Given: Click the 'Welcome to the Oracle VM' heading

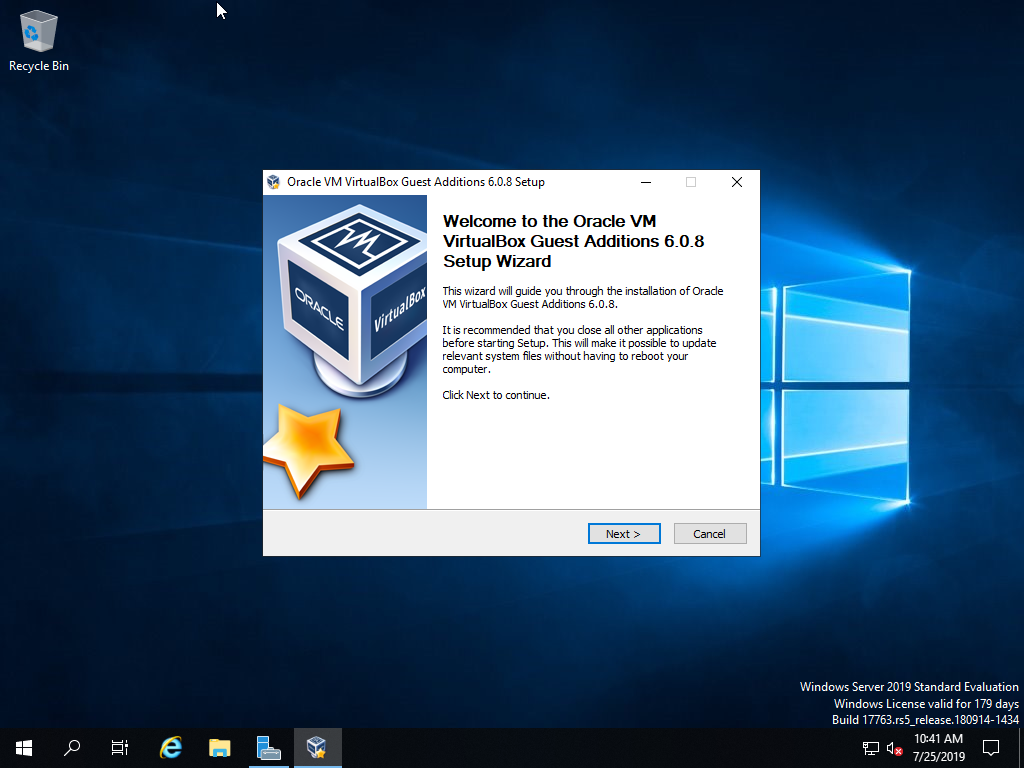Looking at the screenshot, I should click(x=573, y=241).
